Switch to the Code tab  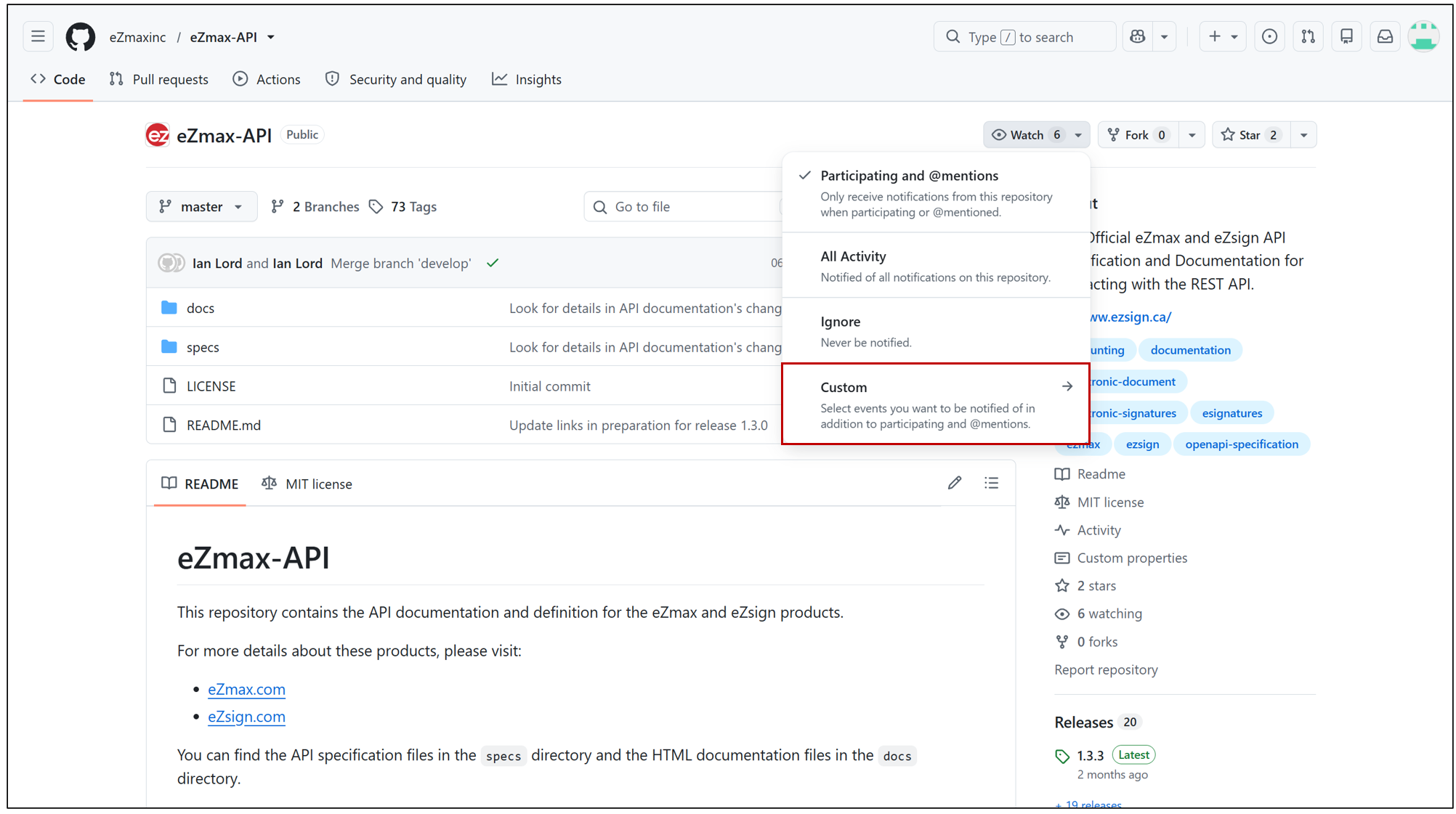[x=58, y=79]
